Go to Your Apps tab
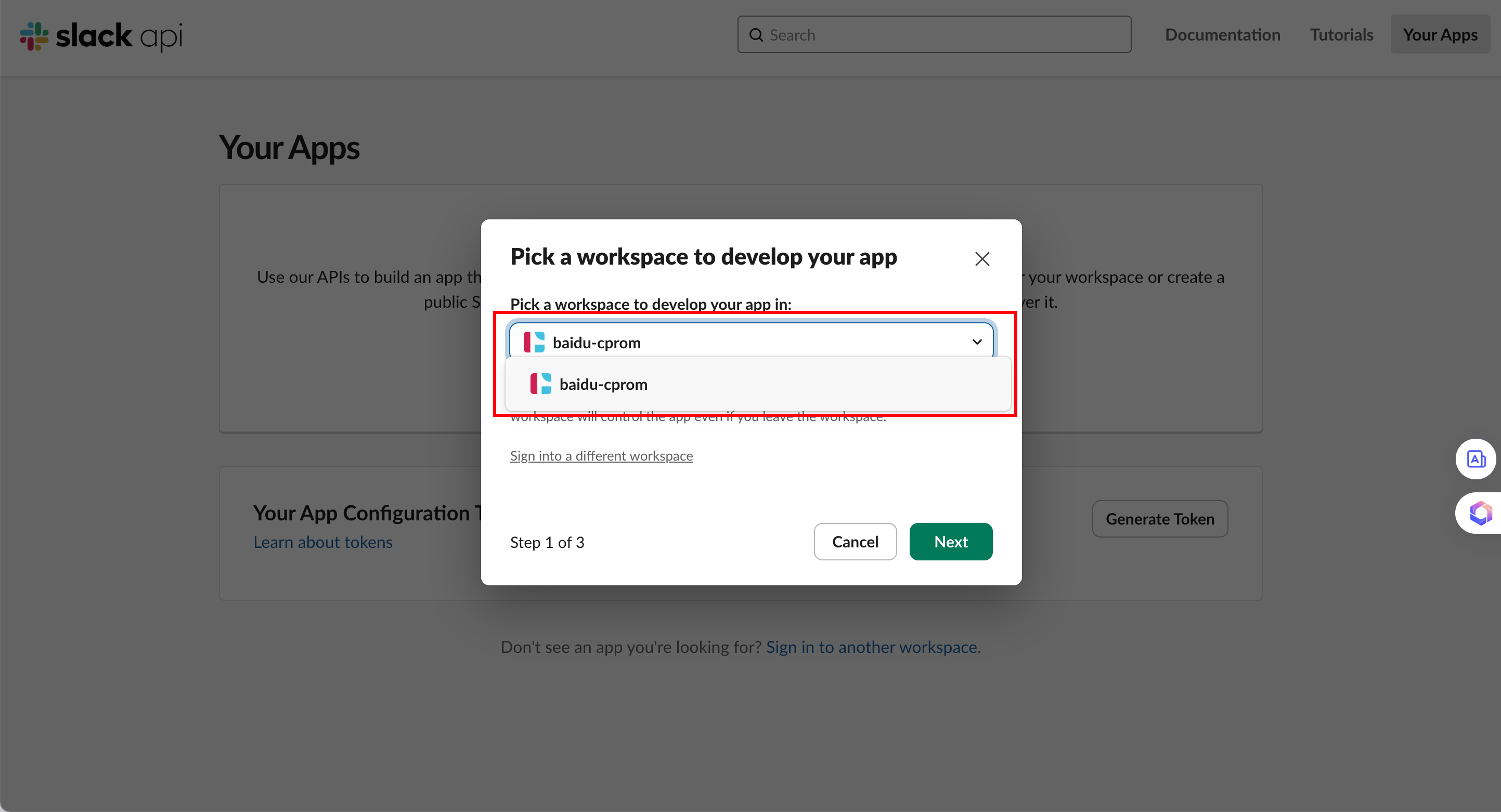Viewport: 1501px width, 812px height. [x=1440, y=34]
